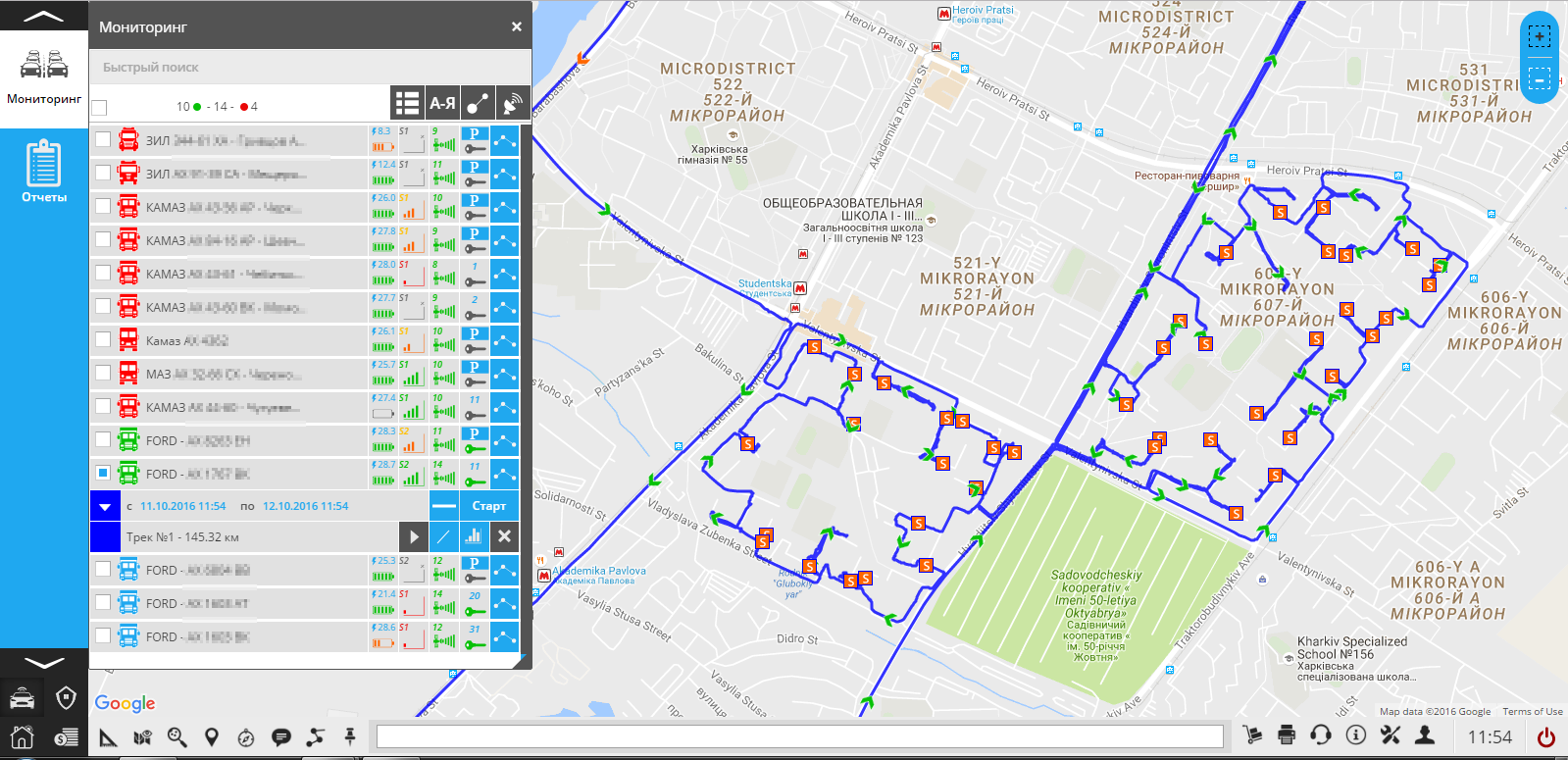
Task: Open track options for the first ЗИЛ row
Action: click(504, 140)
